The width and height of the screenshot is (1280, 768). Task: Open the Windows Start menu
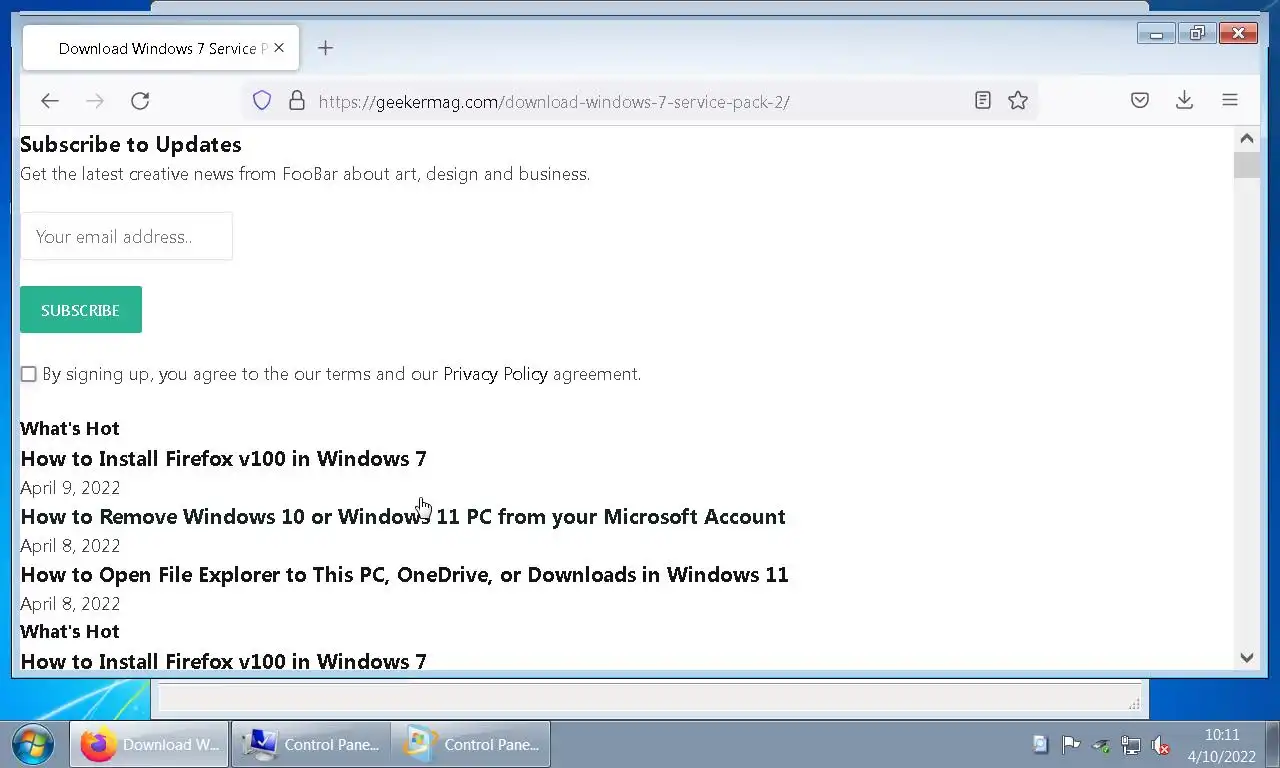click(33, 744)
